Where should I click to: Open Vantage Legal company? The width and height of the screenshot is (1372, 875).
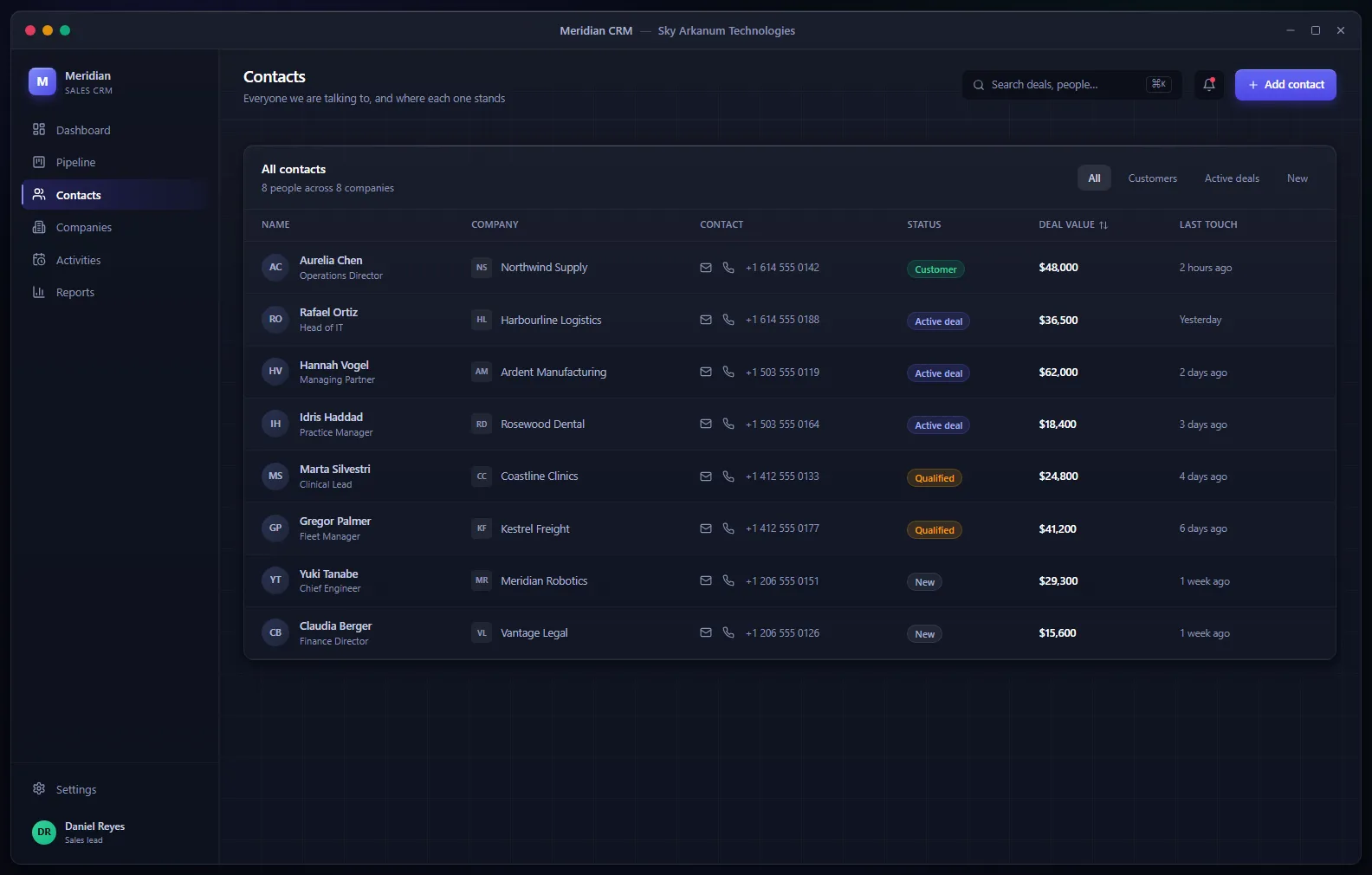[x=534, y=633]
